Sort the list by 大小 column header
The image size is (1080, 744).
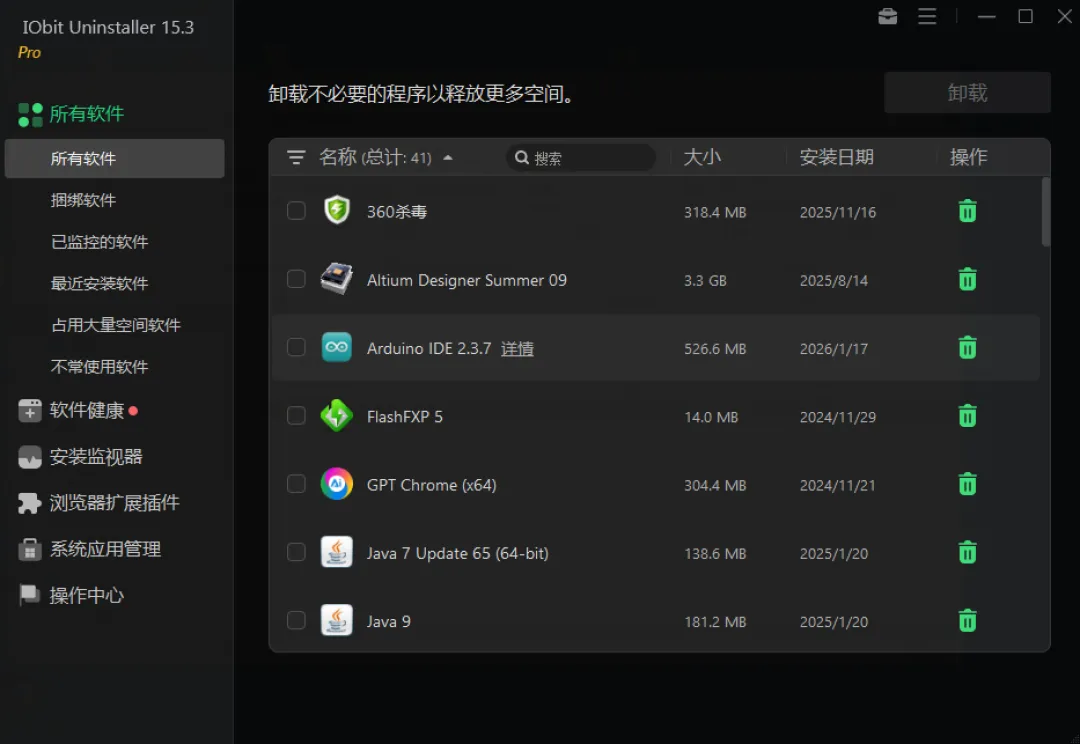pos(702,157)
